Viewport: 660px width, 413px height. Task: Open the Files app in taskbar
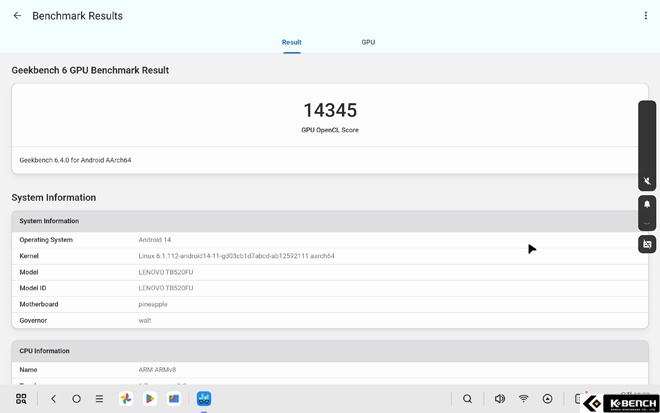(x=174, y=399)
